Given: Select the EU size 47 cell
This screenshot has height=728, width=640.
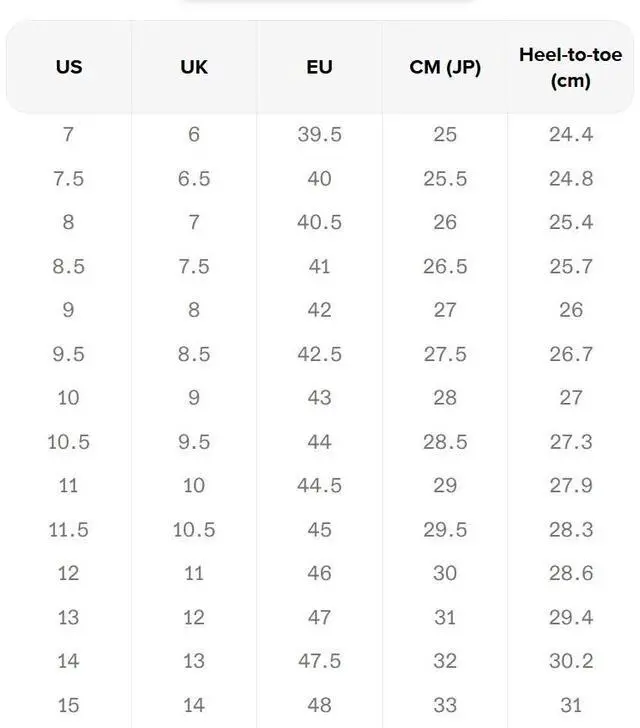Looking at the screenshot, I should click(319, 618).
